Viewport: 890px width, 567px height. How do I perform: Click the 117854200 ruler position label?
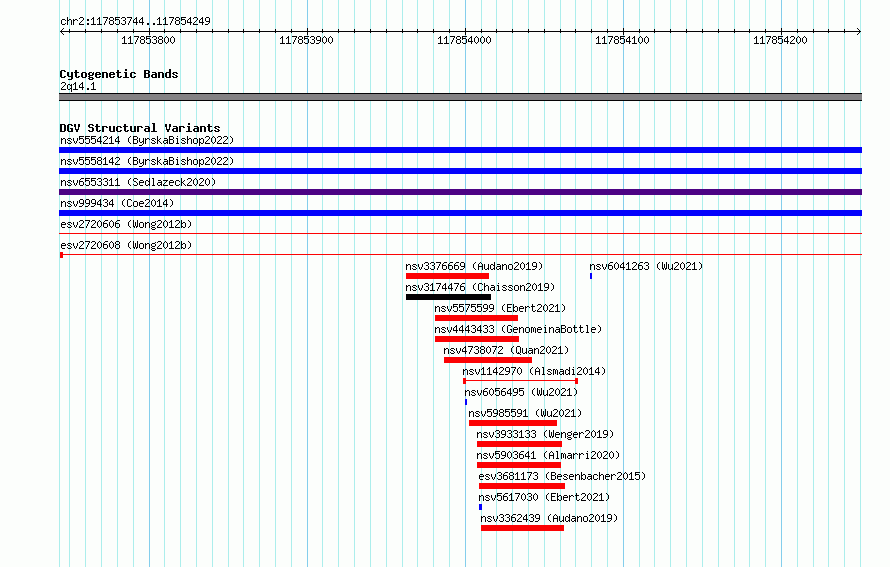[x=780, y=40]
